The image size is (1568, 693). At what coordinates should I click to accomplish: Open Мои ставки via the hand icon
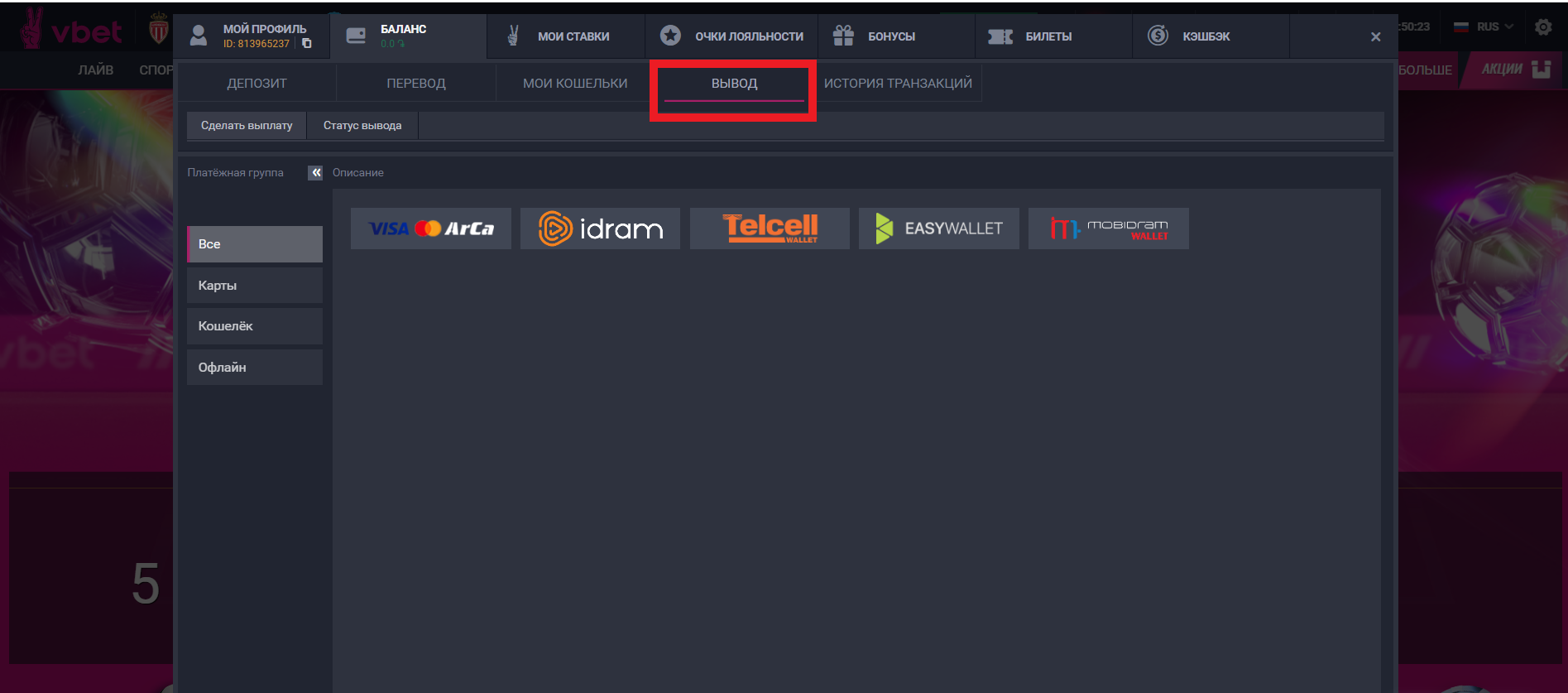(513, 36)
